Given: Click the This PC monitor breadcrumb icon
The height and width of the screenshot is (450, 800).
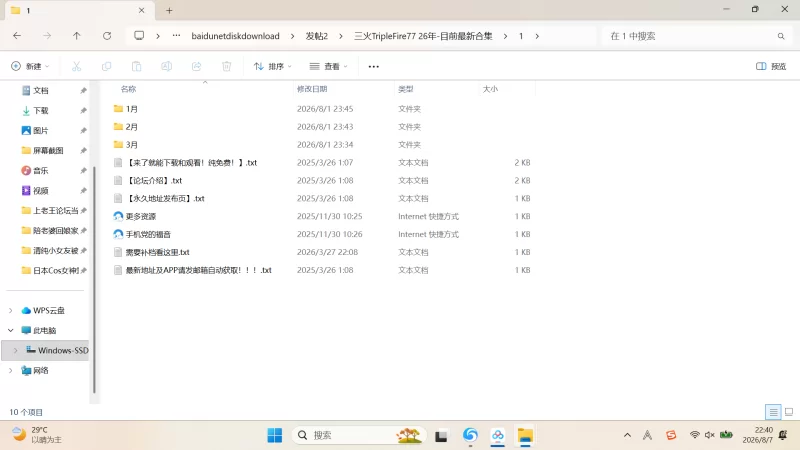Looking at the screenshot, I should click(139, 36).
